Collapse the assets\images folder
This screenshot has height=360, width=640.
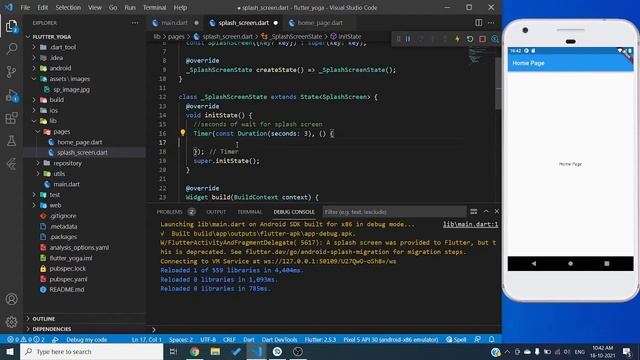[34, 79]
